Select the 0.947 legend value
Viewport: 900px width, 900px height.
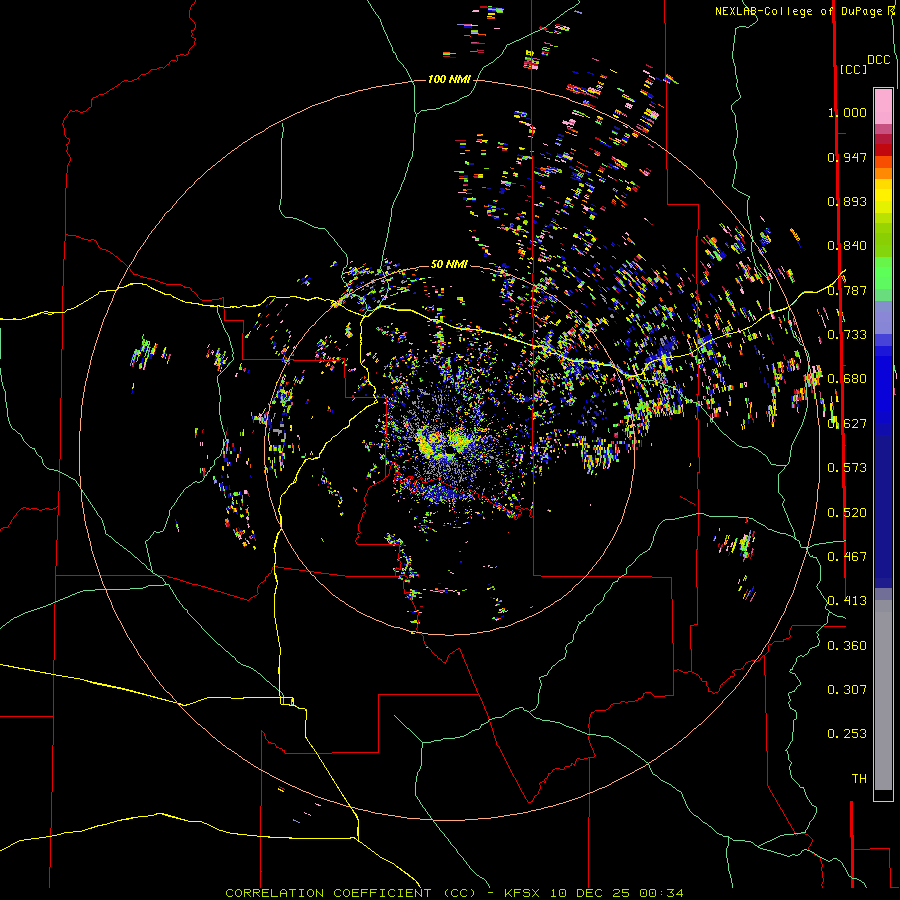(847, 157)
